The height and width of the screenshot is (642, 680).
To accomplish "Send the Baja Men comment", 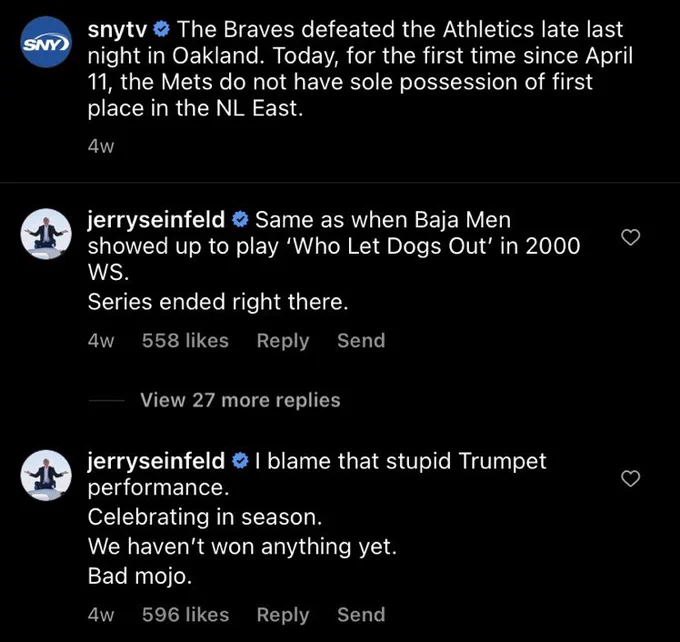I will pos(361,341).
